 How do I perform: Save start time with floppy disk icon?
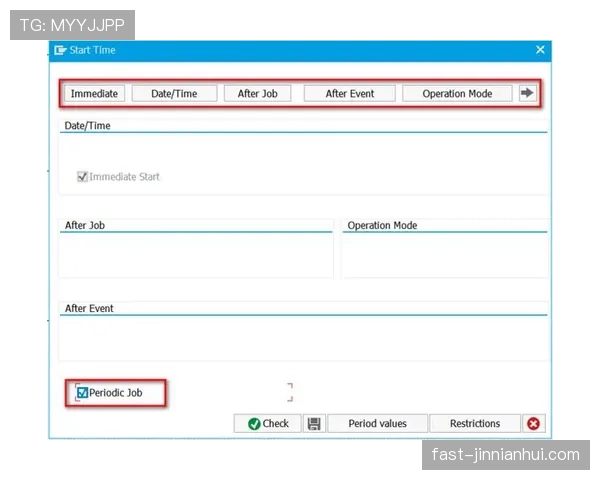click(x=314, y=423)
